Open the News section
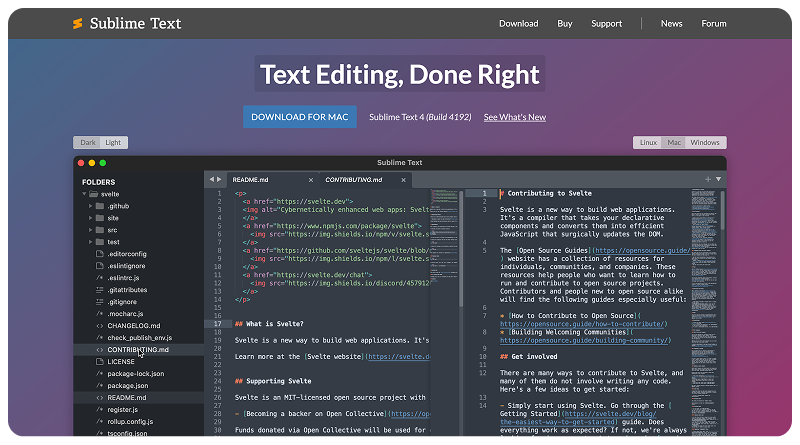The image size is (800, 445). [671, 23]
